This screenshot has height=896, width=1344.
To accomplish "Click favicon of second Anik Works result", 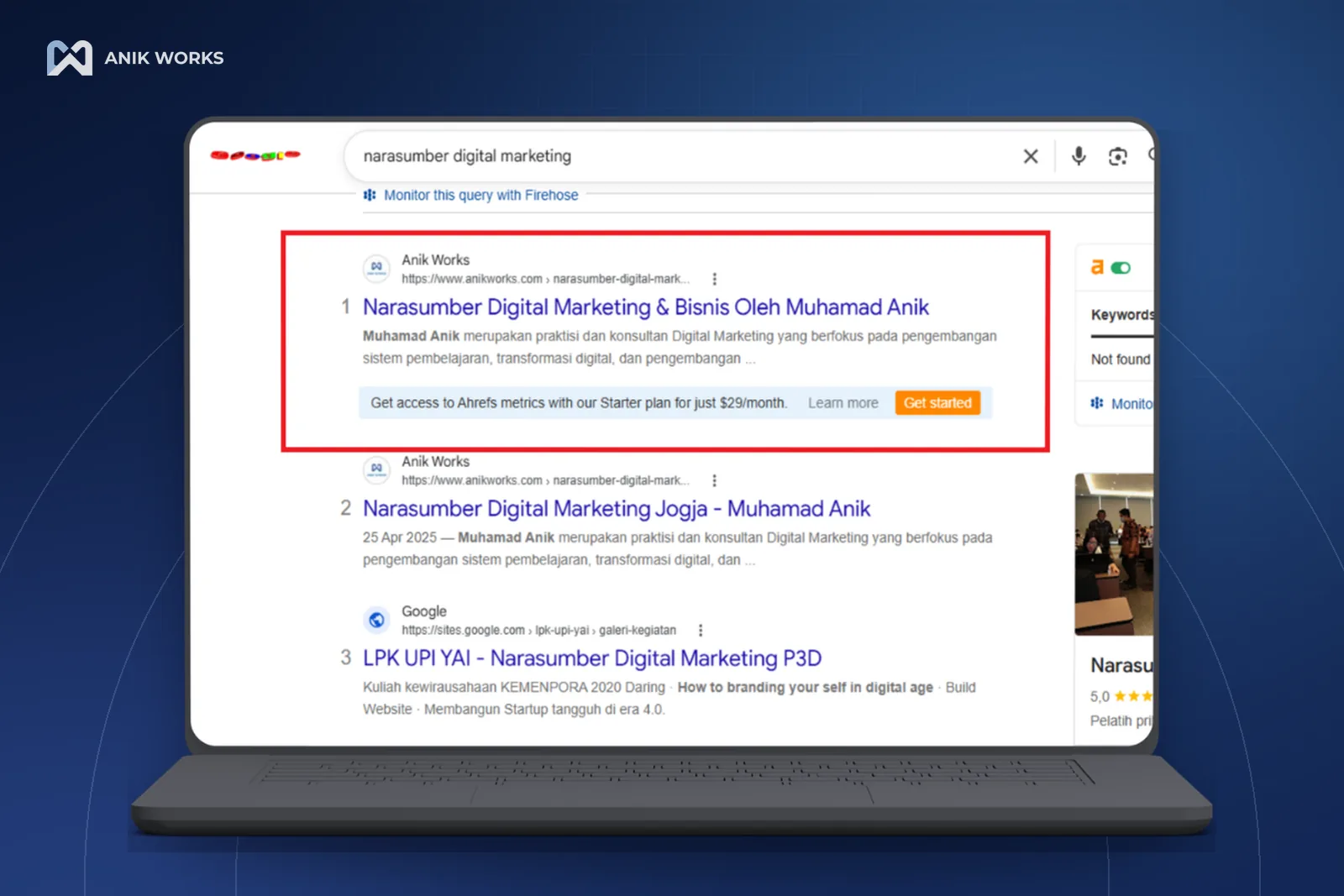I will click(x=376, y=469).
